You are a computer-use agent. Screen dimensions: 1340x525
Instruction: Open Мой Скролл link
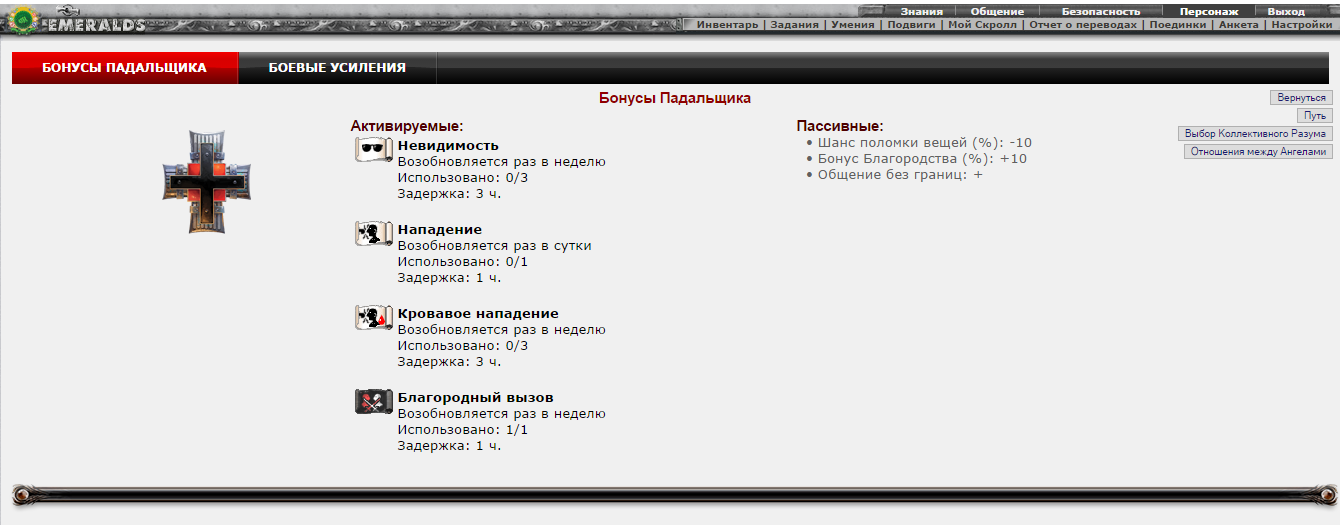tap(982, 25)
